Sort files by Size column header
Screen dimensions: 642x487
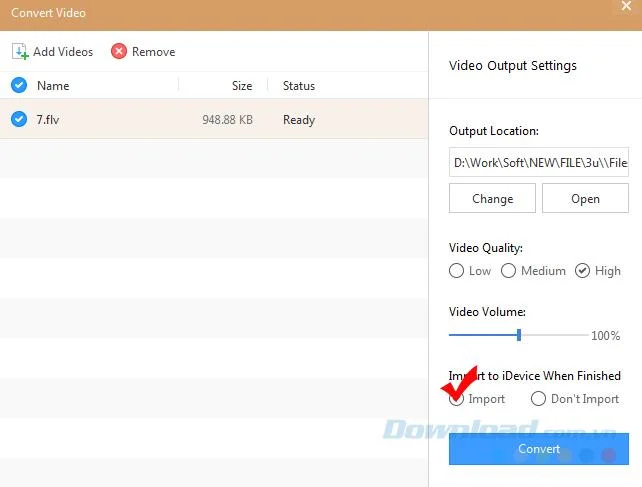(242, 86)
